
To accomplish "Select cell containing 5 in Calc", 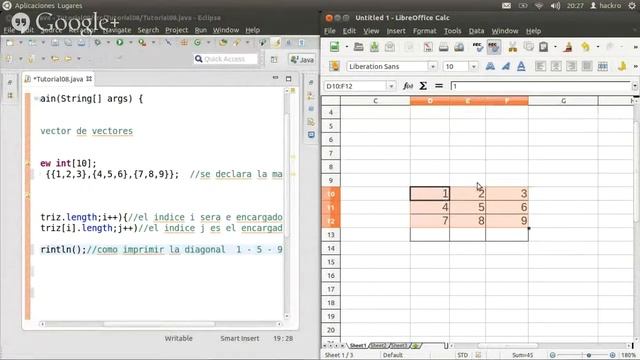I will pos(467,207).
